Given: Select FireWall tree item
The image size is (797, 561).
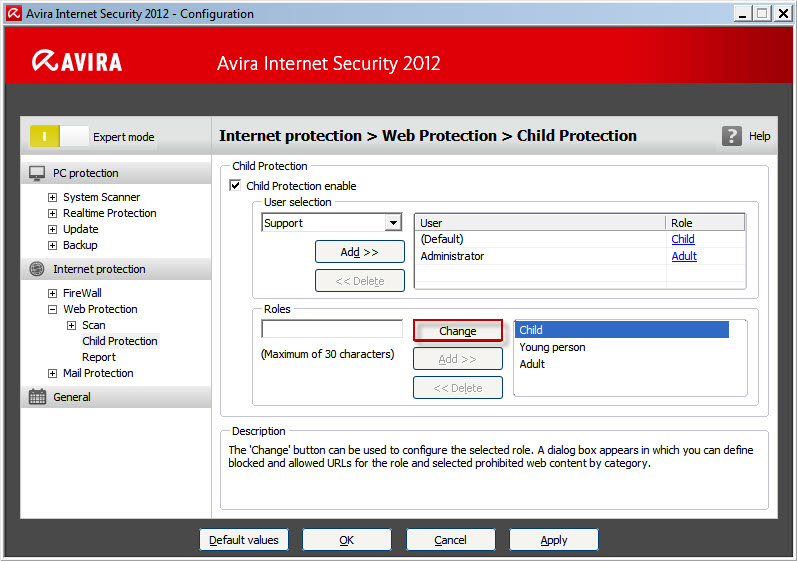Looking at the screenshot, I should [82, 293].
